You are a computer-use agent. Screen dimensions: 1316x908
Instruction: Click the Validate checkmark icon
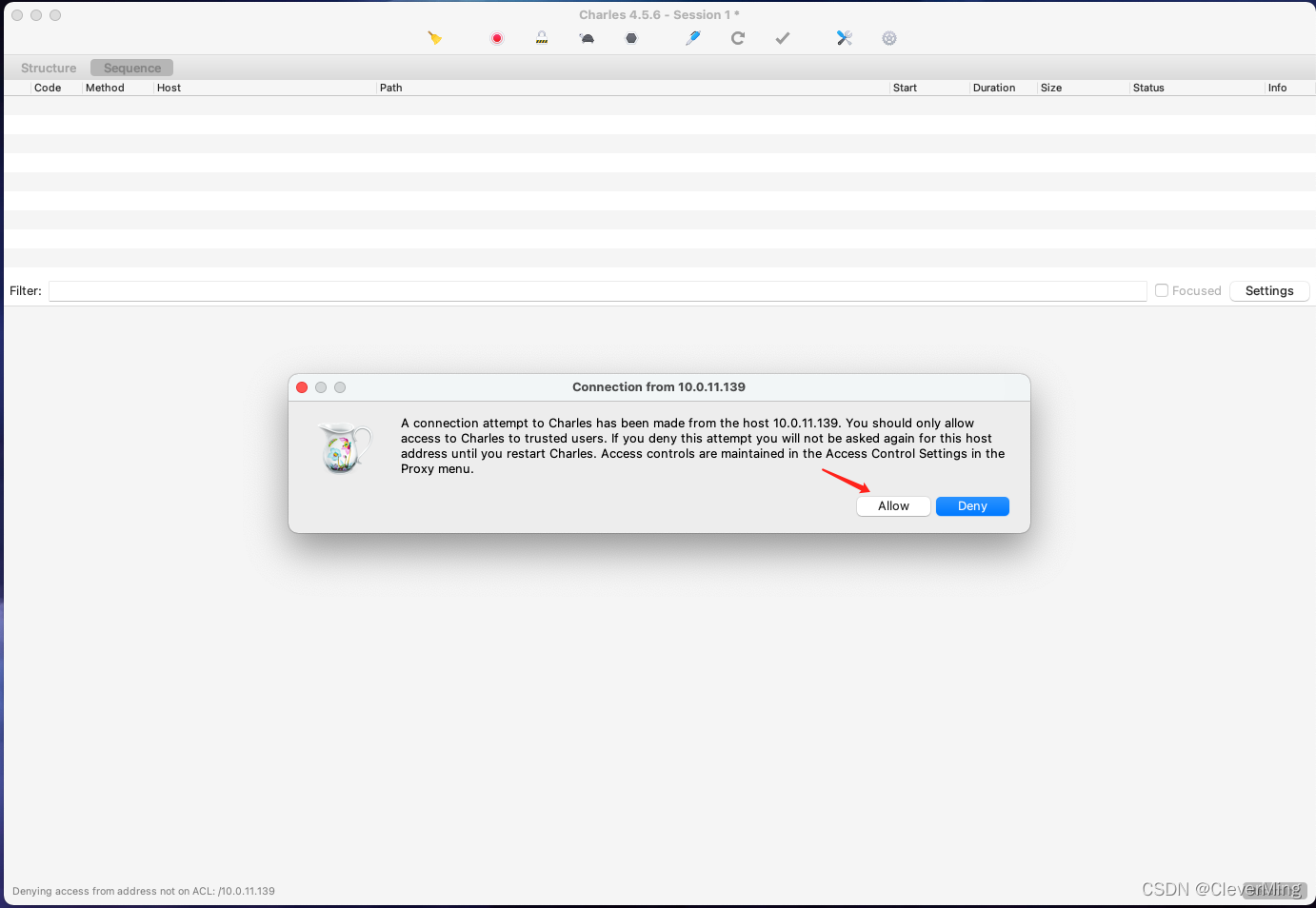click(783, 38)
